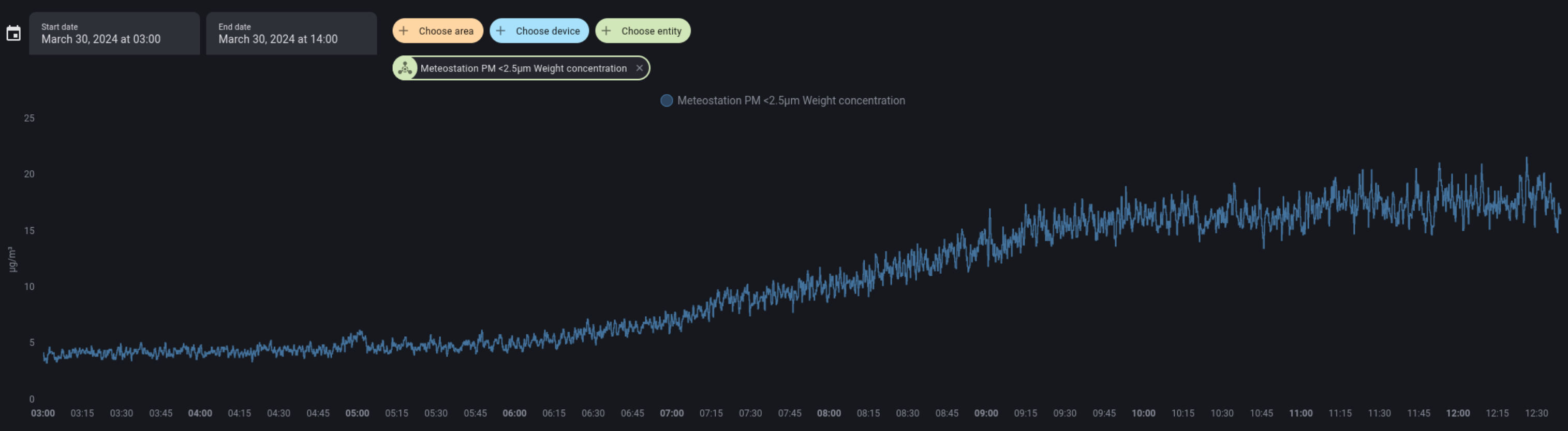Image resolution: width=1568 pixels, height=431 pixels.
Task: Click the Choose entity label
Action: 650,31
